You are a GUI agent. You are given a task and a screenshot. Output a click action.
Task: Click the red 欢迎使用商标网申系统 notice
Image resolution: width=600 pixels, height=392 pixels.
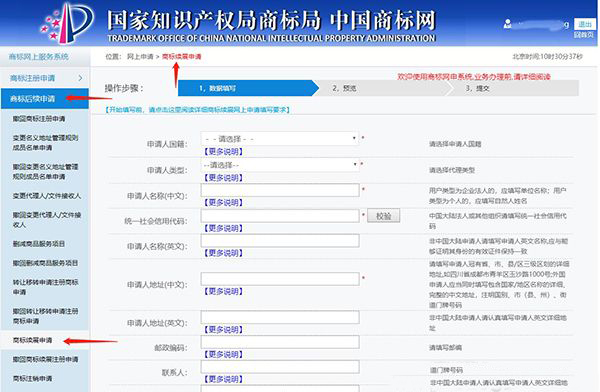coord(474,77)
